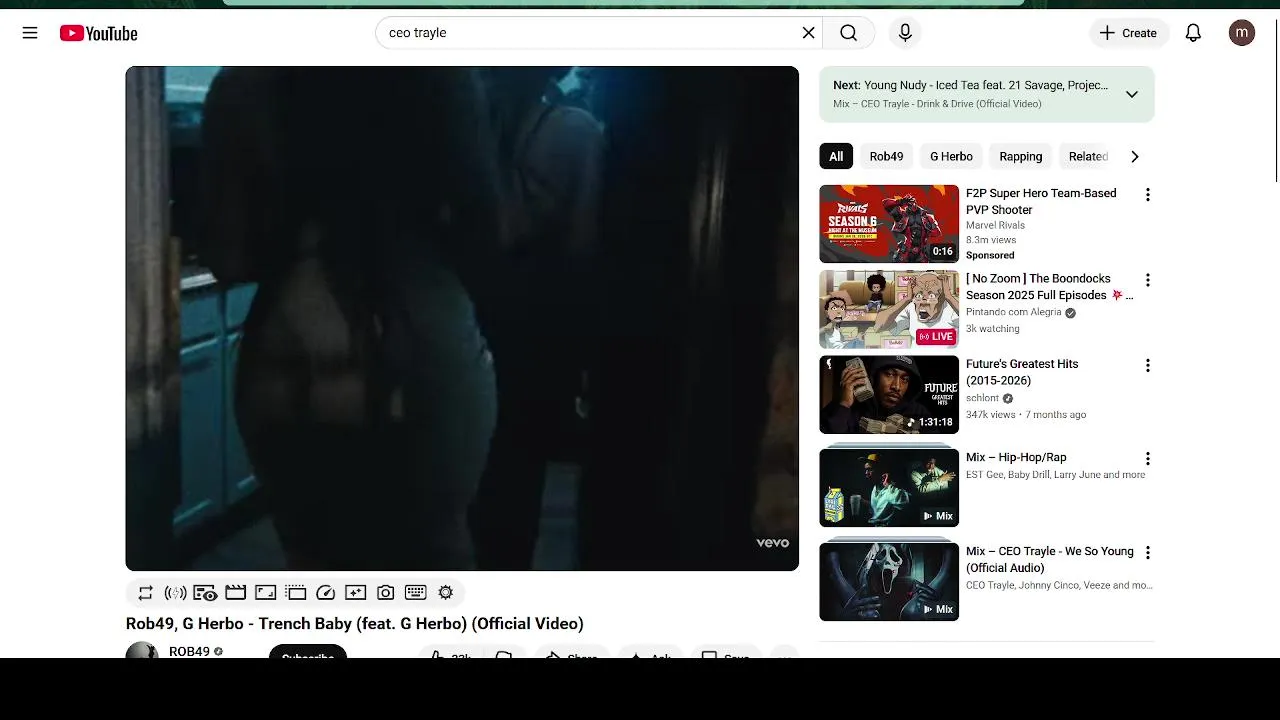This screenshot has height=720, width=1280.
Task: Open the playback speed gauge icon
Action: click(325, 593)
